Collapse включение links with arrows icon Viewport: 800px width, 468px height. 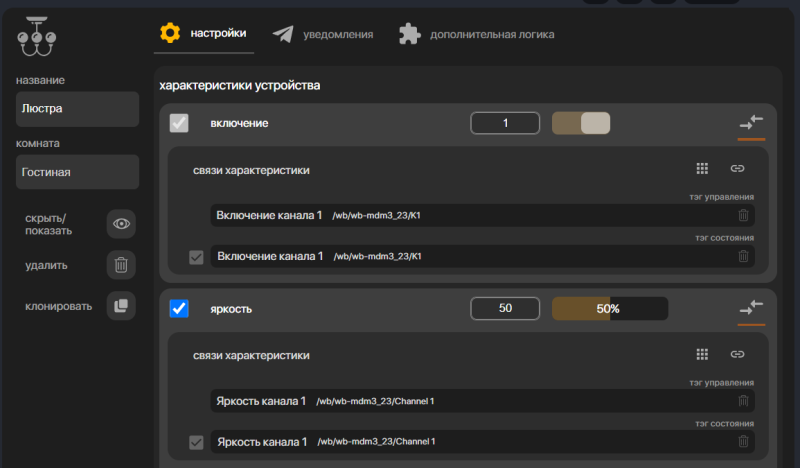click(x=751, y=122)
